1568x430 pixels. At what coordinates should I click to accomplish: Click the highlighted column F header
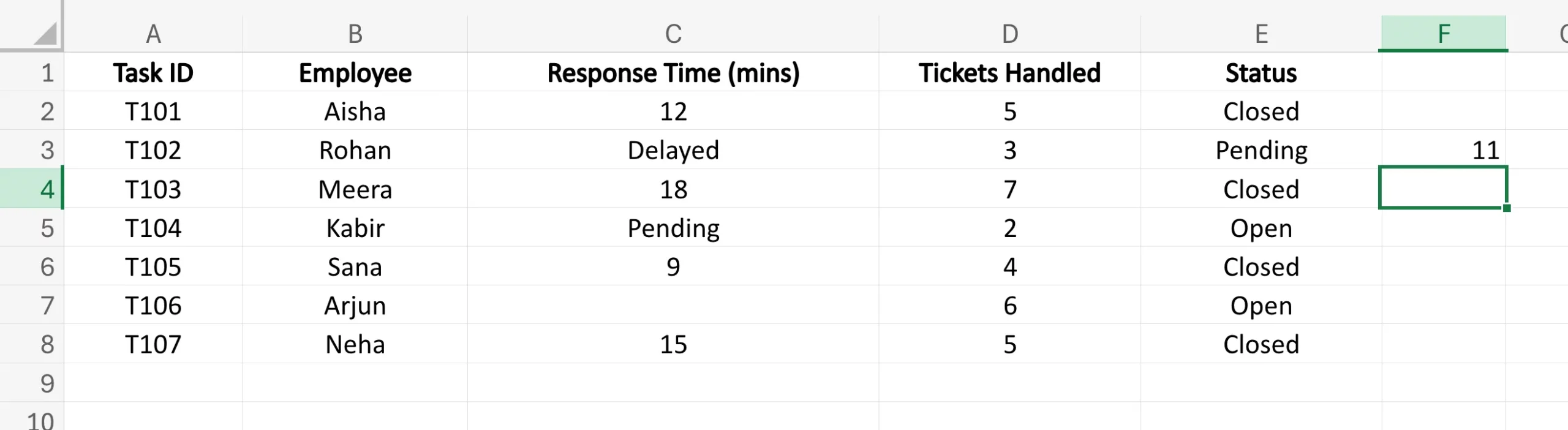pyautogui.click(x=1443, y=34)
